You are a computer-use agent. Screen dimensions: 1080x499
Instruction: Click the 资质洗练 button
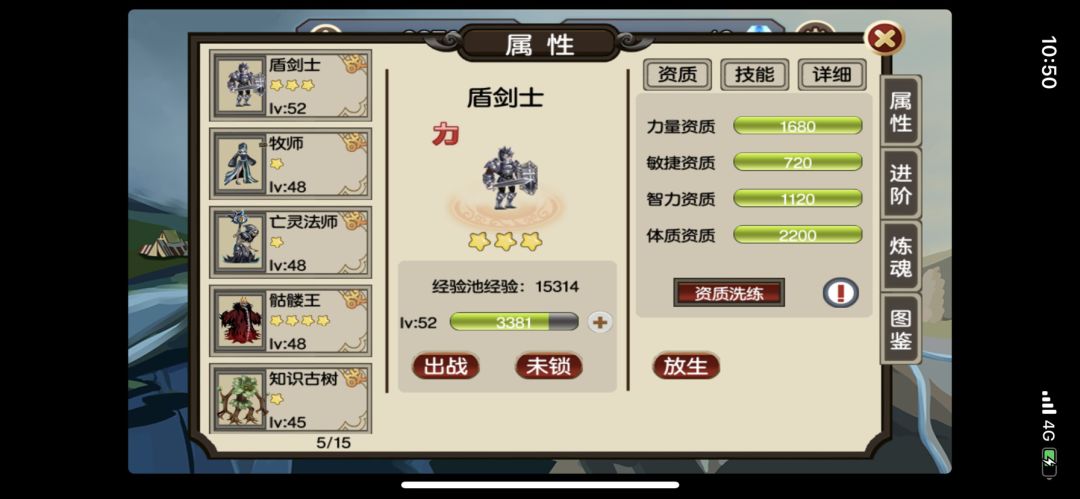(729, 293)
